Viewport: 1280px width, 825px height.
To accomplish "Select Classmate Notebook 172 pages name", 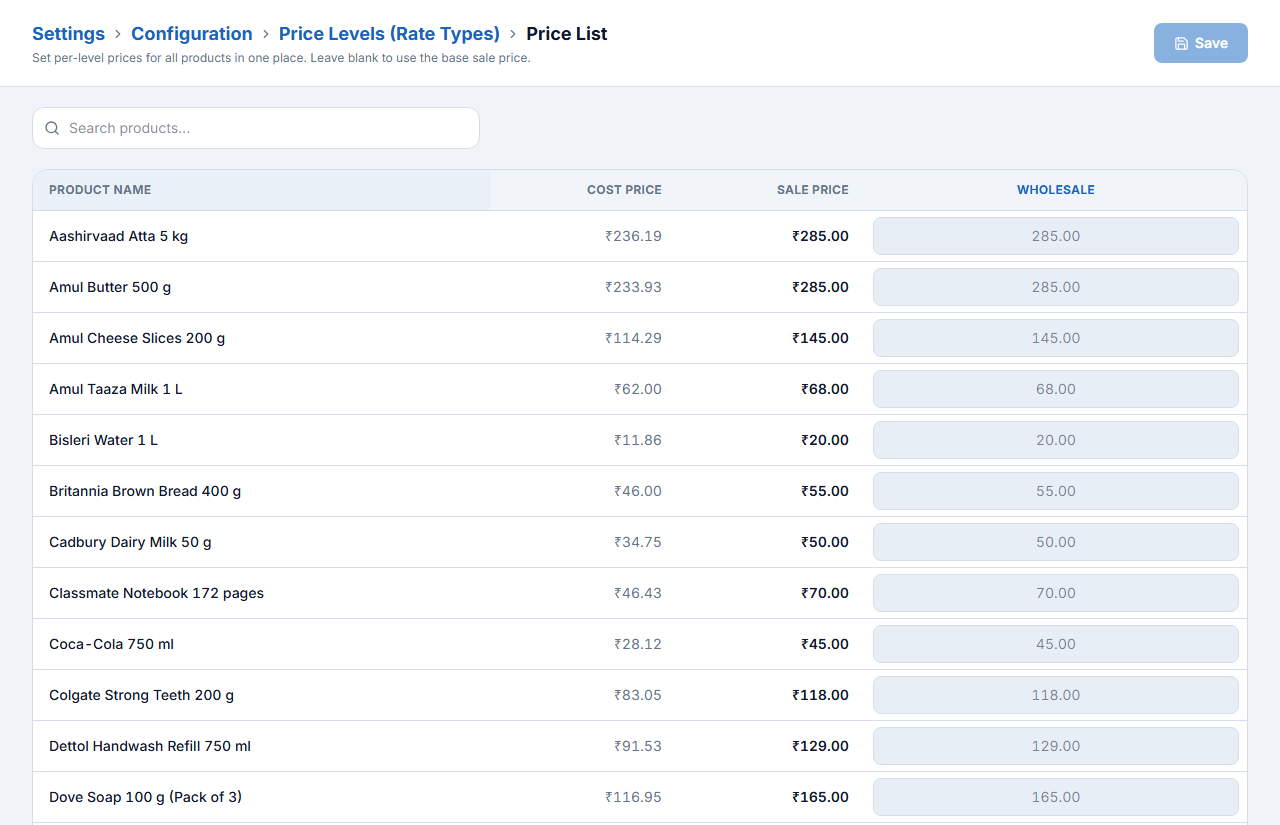I will click(x=156, y=593).
